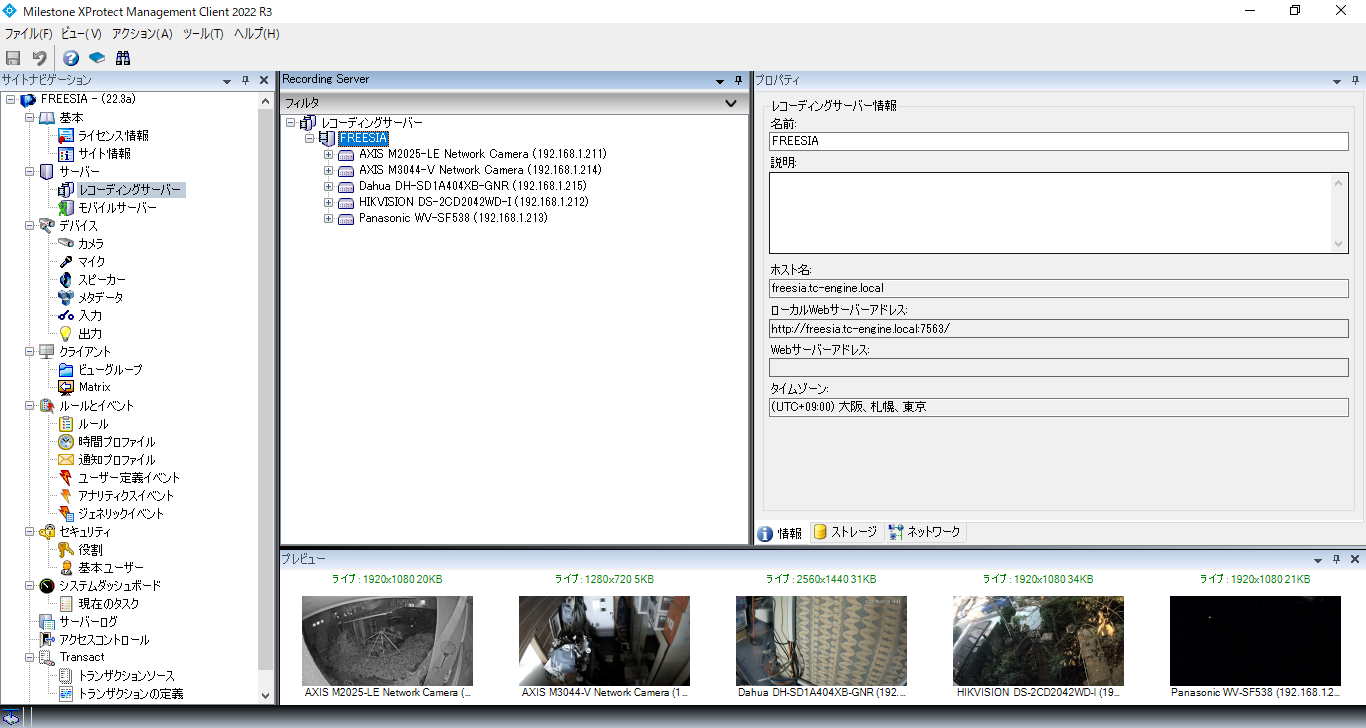Image resolution: width=1366 pixels, height=728 pixels.
Task: Collapse the クライアント node in site navigation
Action: point(29,352)
